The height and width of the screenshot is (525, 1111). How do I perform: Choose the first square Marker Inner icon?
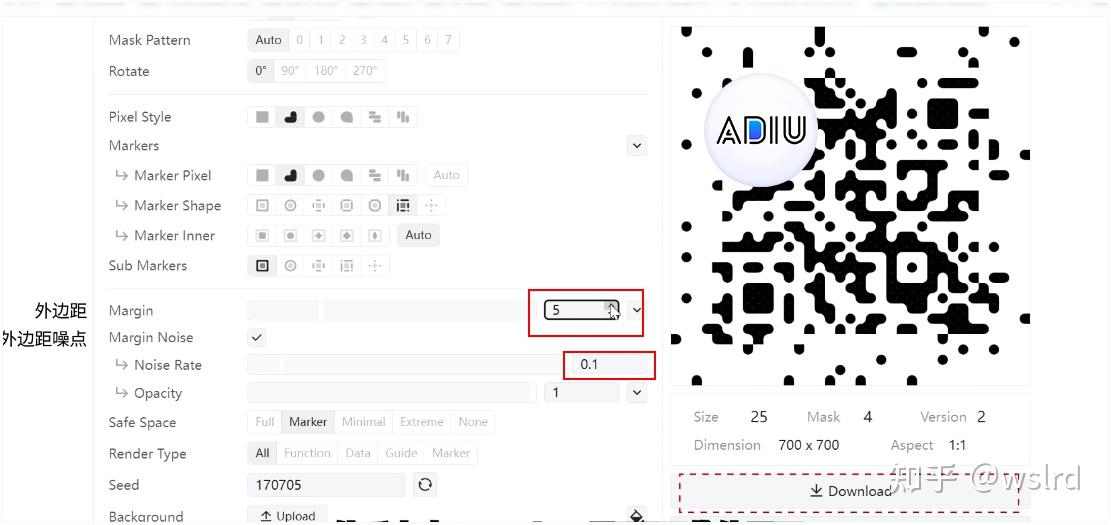click(x=262, y=235)
